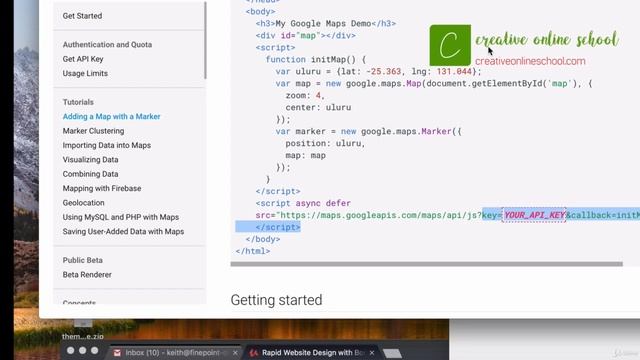640x360 pixels.
Task: Click the div id="map" code line
Action: click(x=306, y=36)
